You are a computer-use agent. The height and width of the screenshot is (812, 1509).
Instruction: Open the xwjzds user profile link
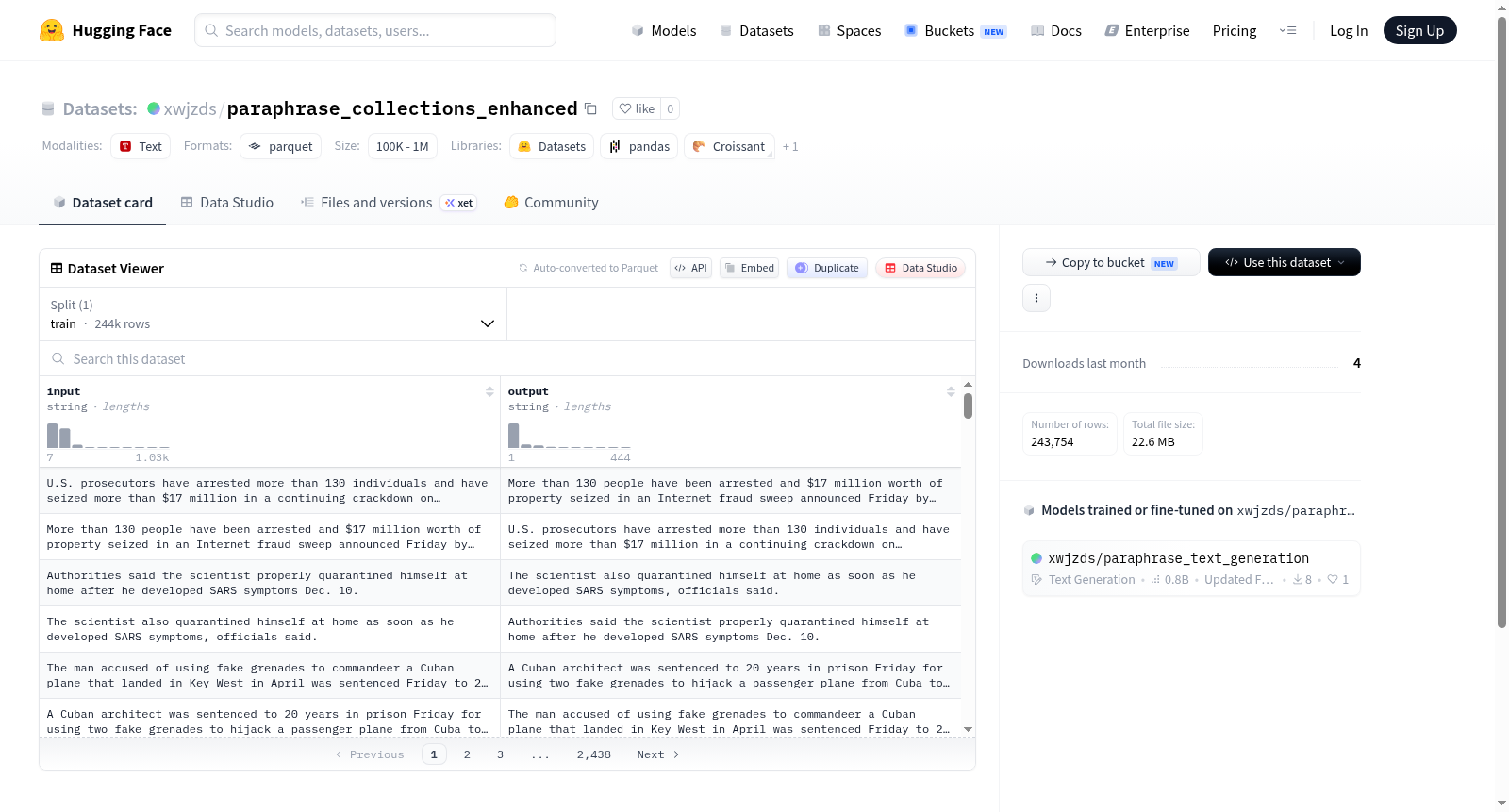(x=191, y=108)
